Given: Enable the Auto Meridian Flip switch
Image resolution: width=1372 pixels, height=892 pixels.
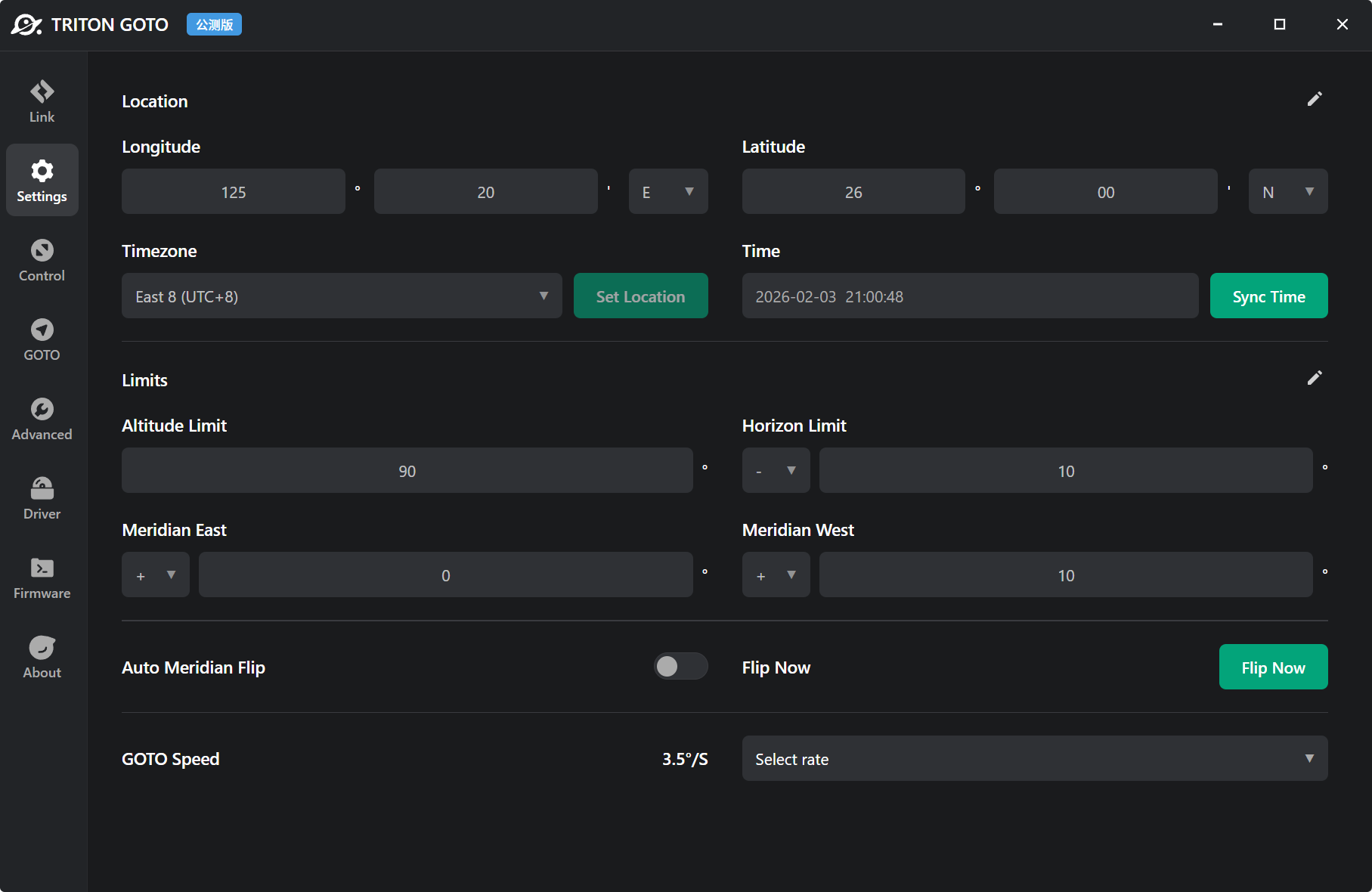Looking at the screenshot, I should click(x=680, y=666).
